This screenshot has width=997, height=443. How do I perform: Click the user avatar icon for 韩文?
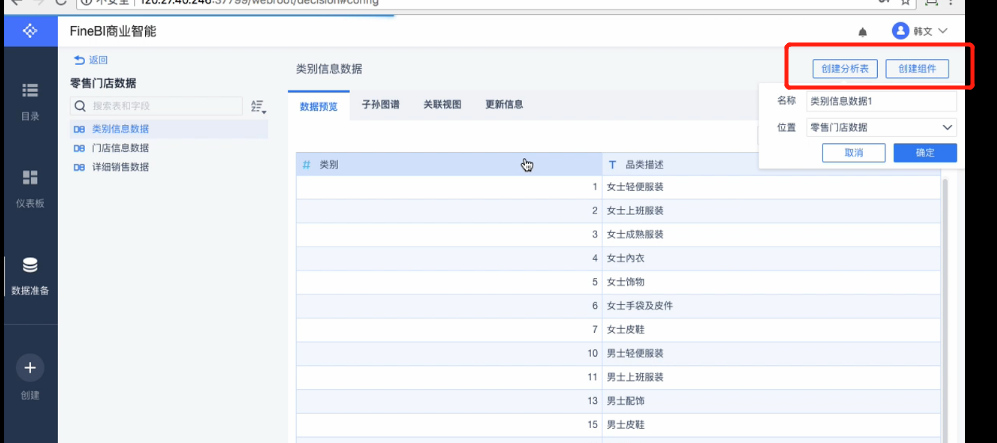pyautogui.click(x=900, y=31)
